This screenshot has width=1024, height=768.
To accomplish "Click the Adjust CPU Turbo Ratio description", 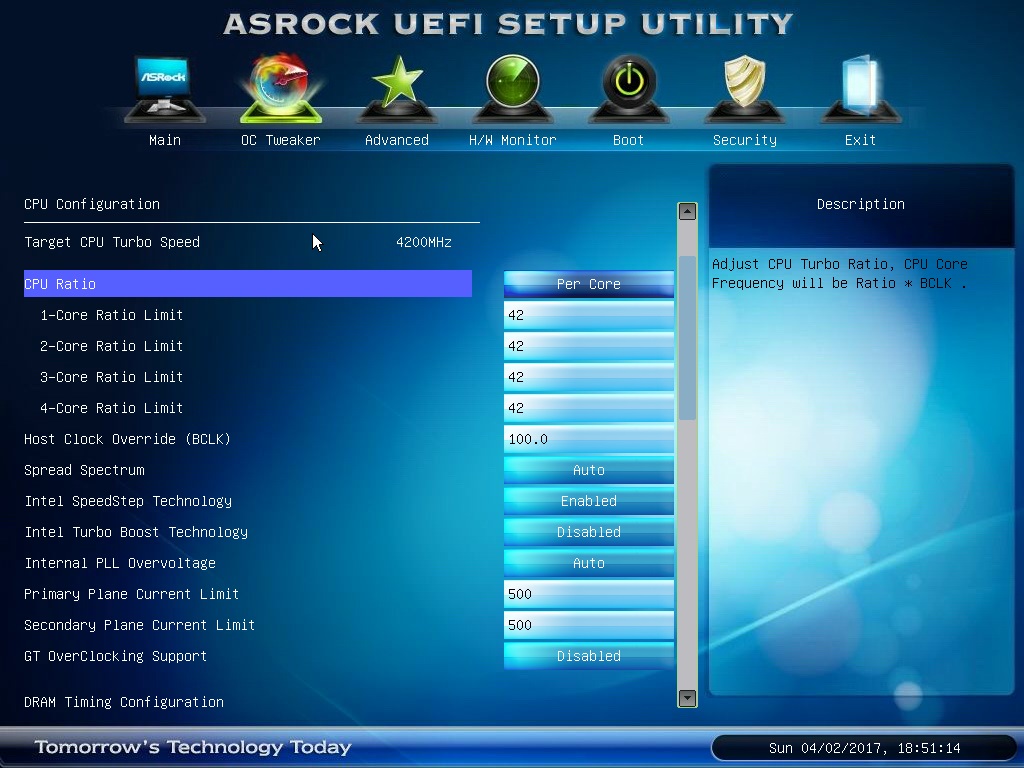I will [840, 274].
